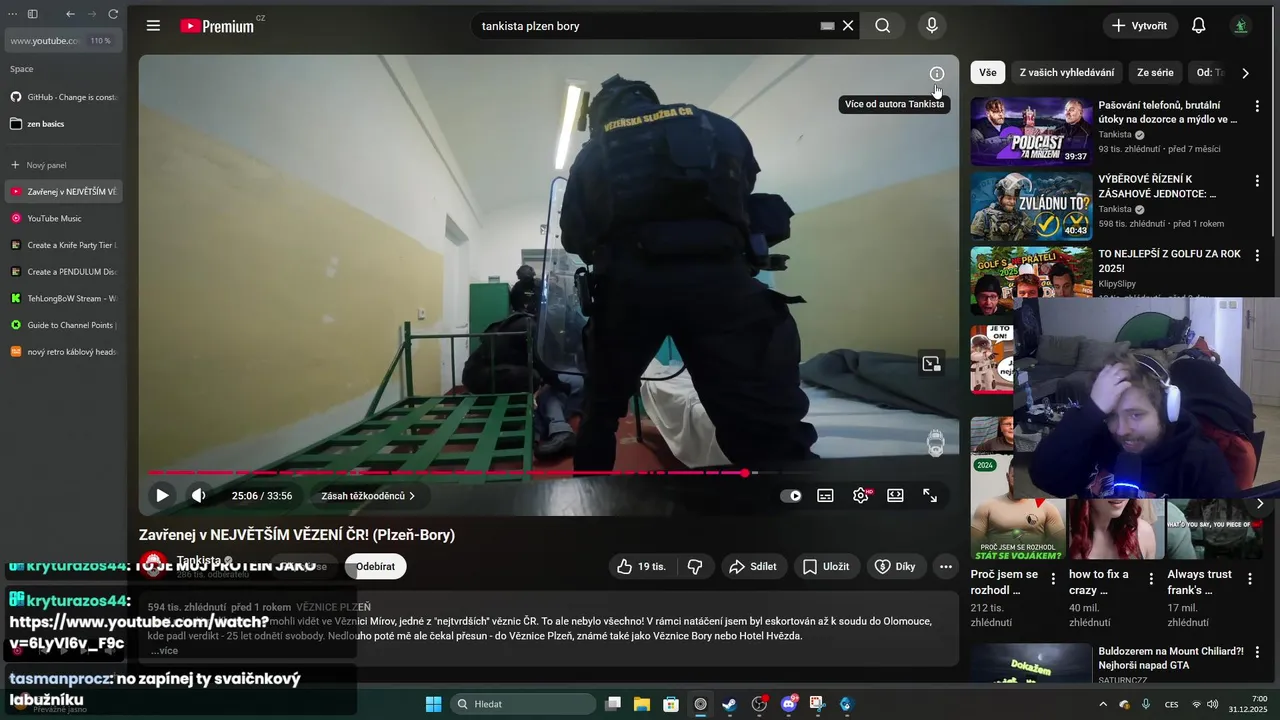This screenshot has width=1280, height=720.
Task: Show hidden system tray icons
Action: pos(1103,704)
